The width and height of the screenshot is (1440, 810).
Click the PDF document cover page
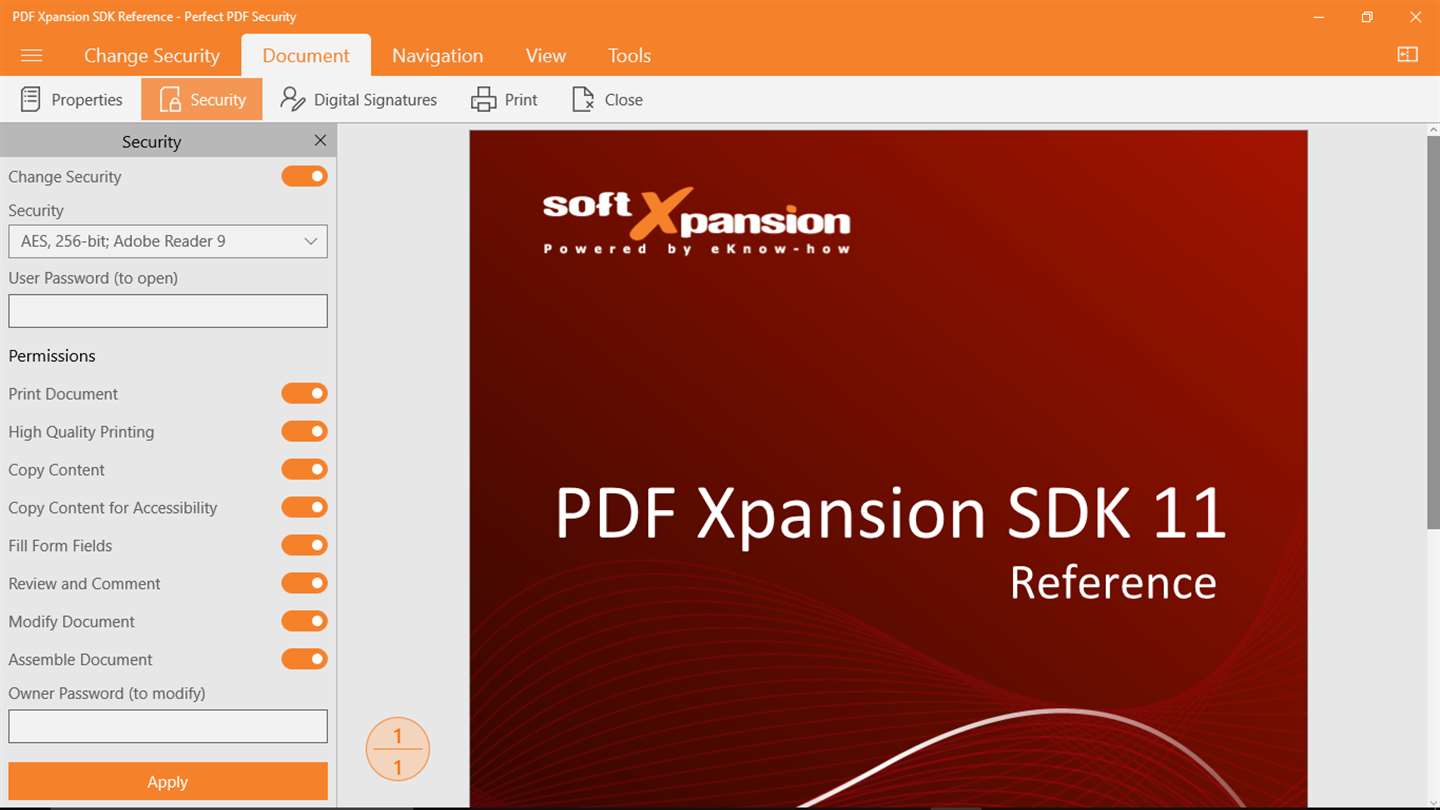point(888,468)
